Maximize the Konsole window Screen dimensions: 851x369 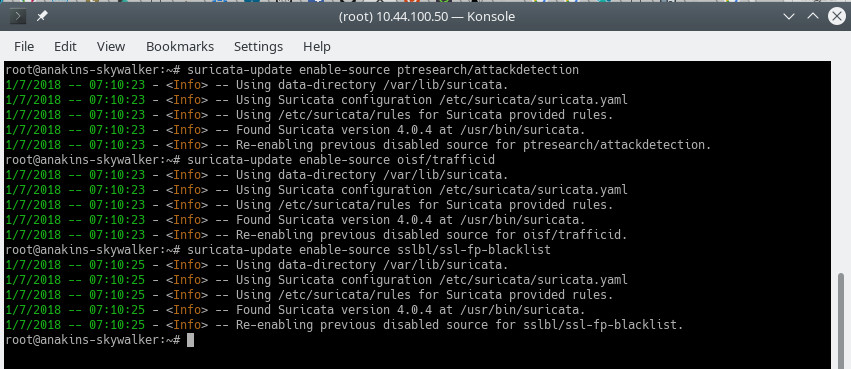(812, 16)
